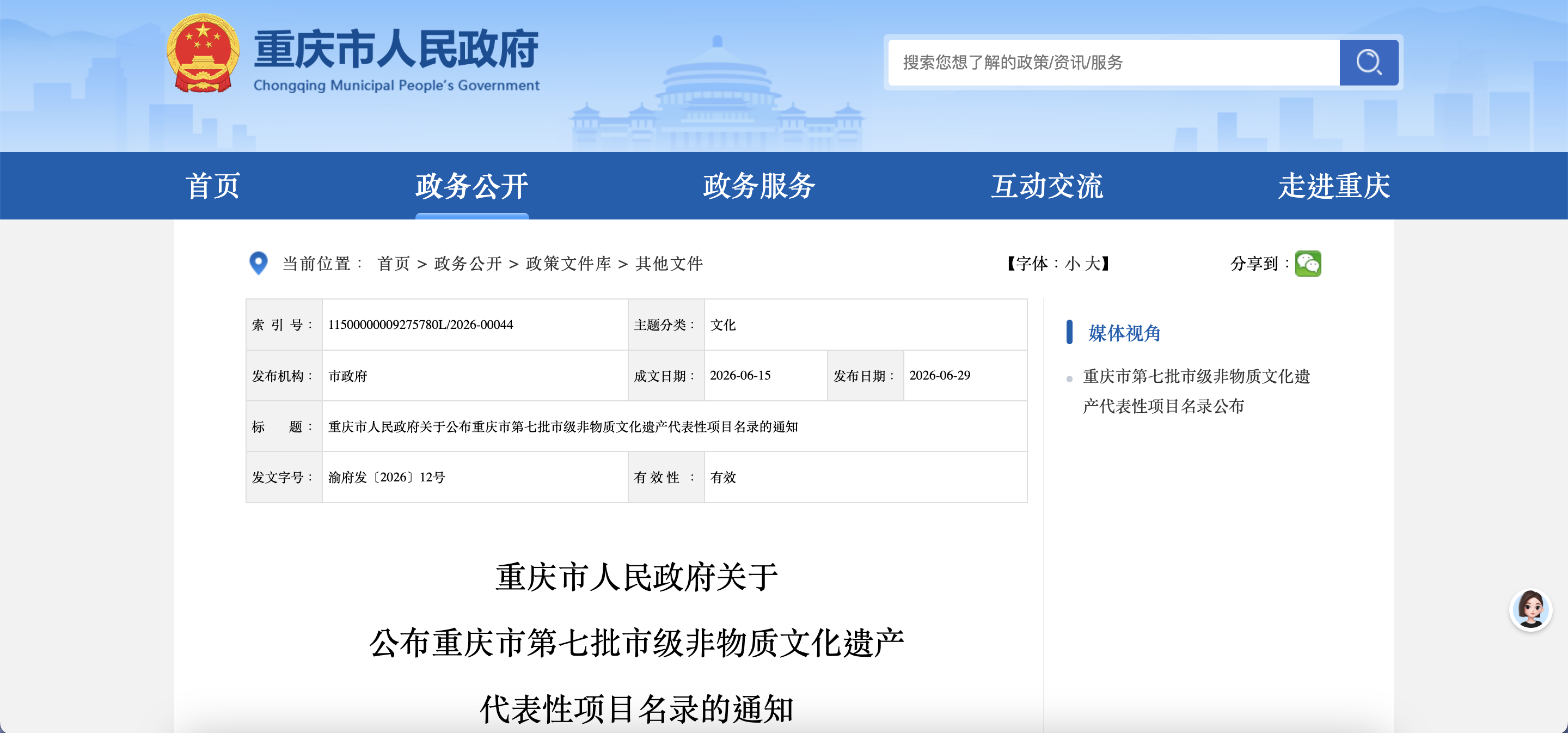Open the 政务公开 navigation tab
Viewport: 1568px width, 733px height.
(x=471, y=186)
